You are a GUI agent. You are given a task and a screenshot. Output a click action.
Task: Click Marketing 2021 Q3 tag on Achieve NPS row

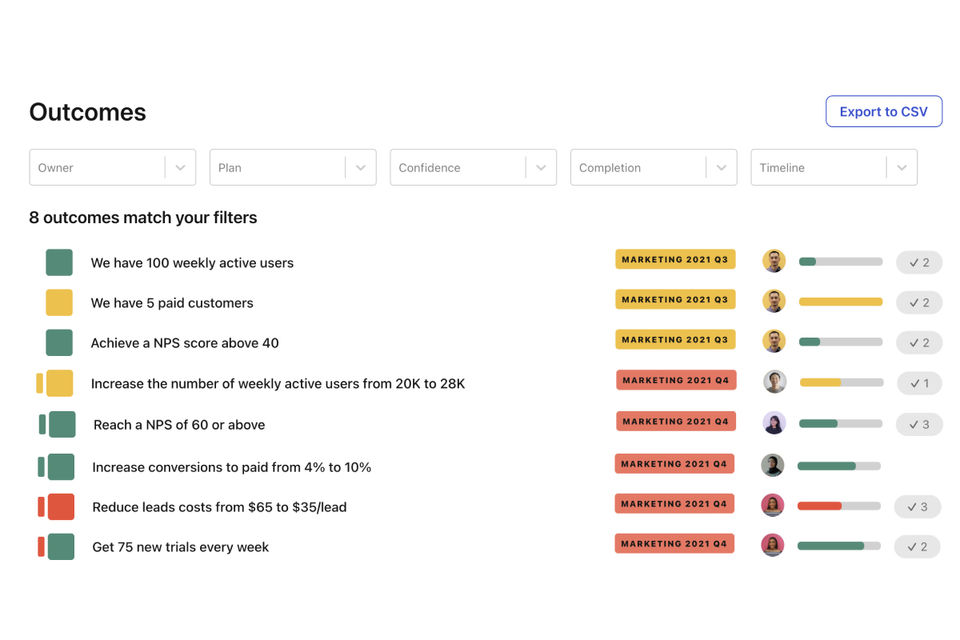coord(675,340)
